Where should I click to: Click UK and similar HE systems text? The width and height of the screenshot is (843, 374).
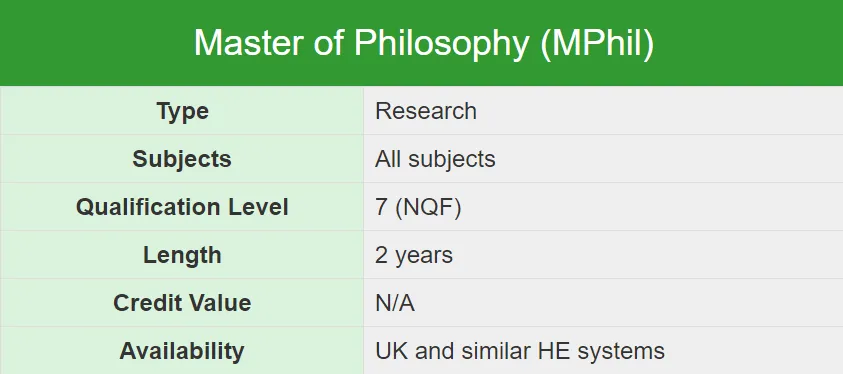[x=520, y=351]
